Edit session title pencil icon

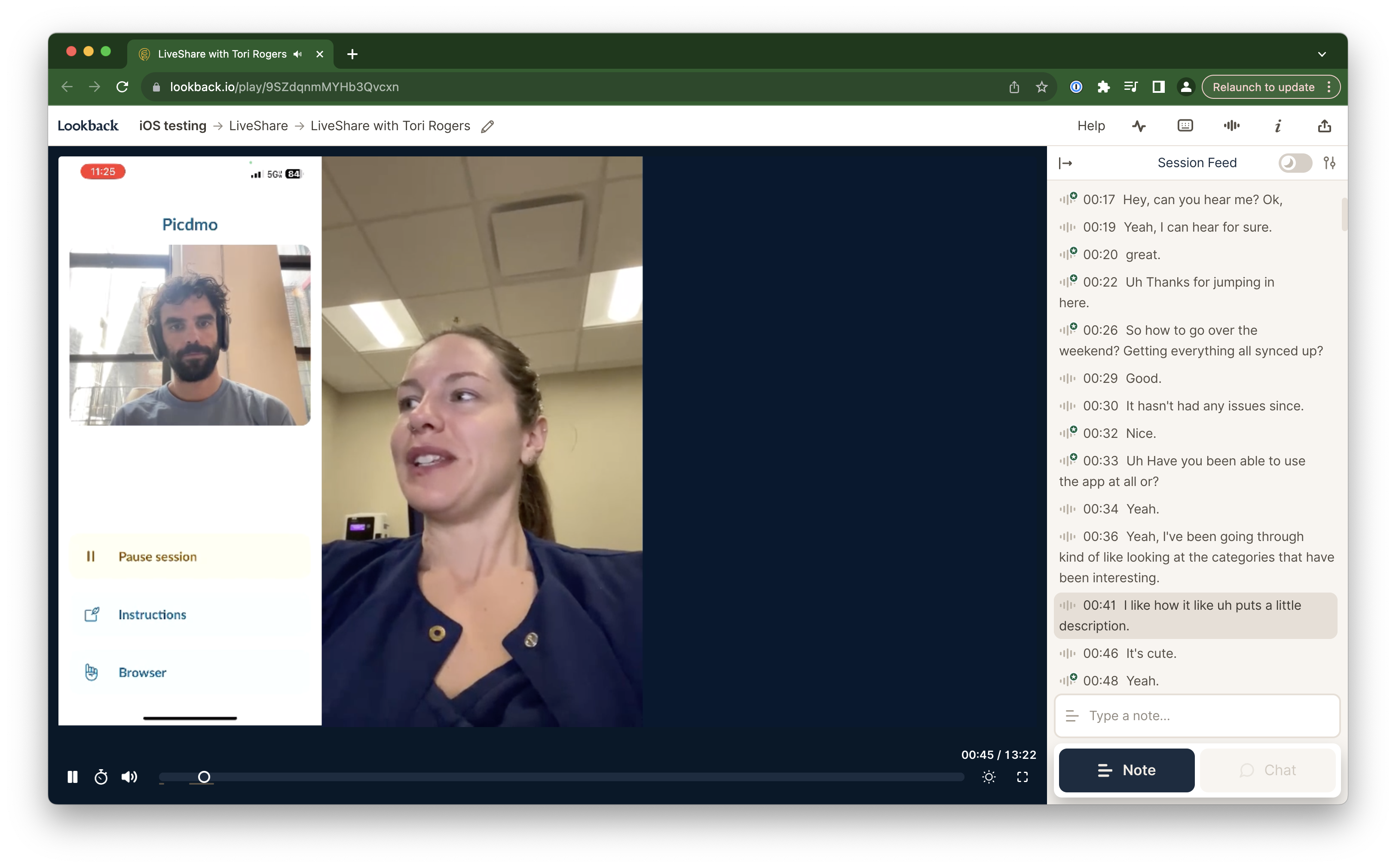pos(487,126)
